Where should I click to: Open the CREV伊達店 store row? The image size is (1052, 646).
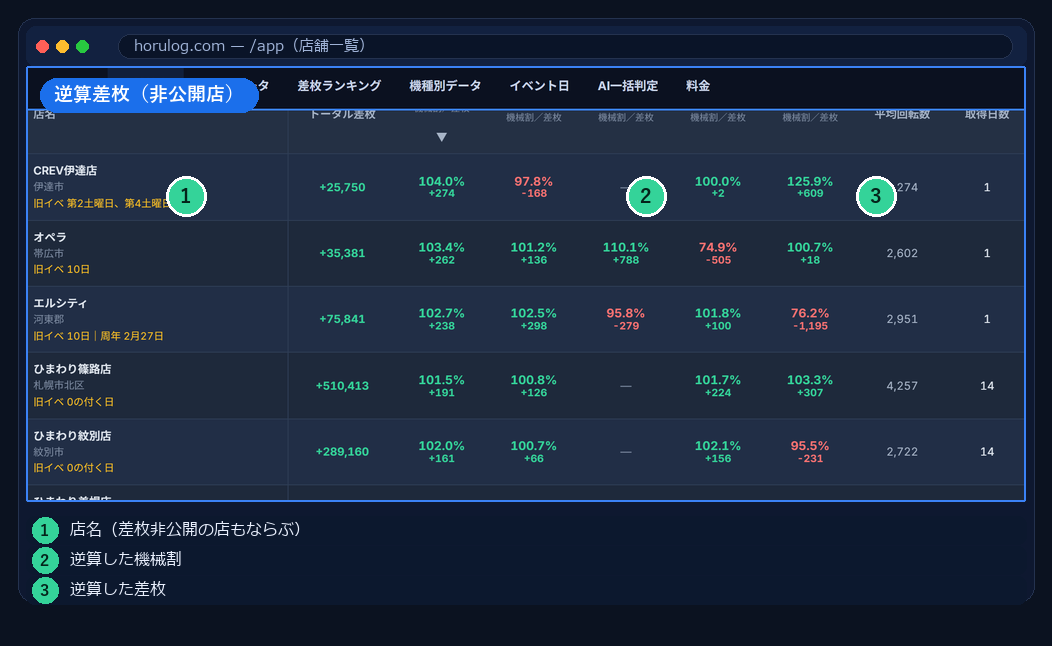pyautogui.click(x=526, y=187)
